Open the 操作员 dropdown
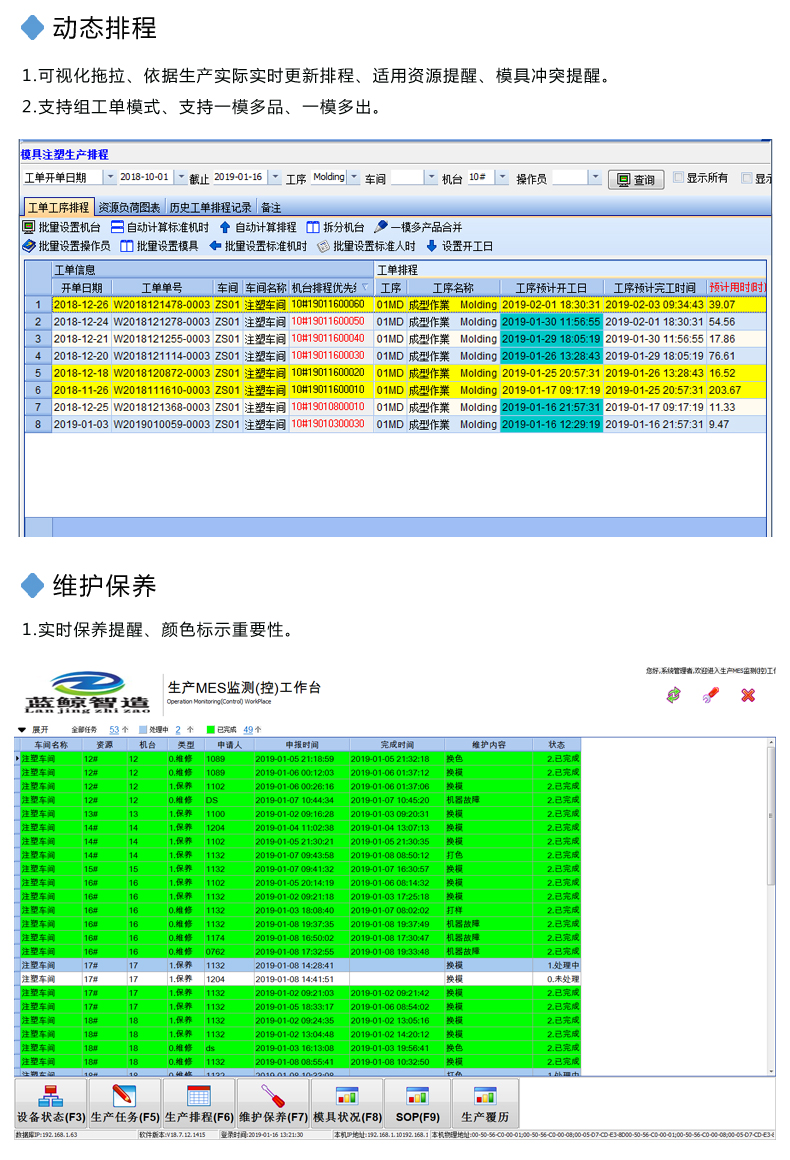Viewport: 790px width, 1160px height. tap(594, 178)
